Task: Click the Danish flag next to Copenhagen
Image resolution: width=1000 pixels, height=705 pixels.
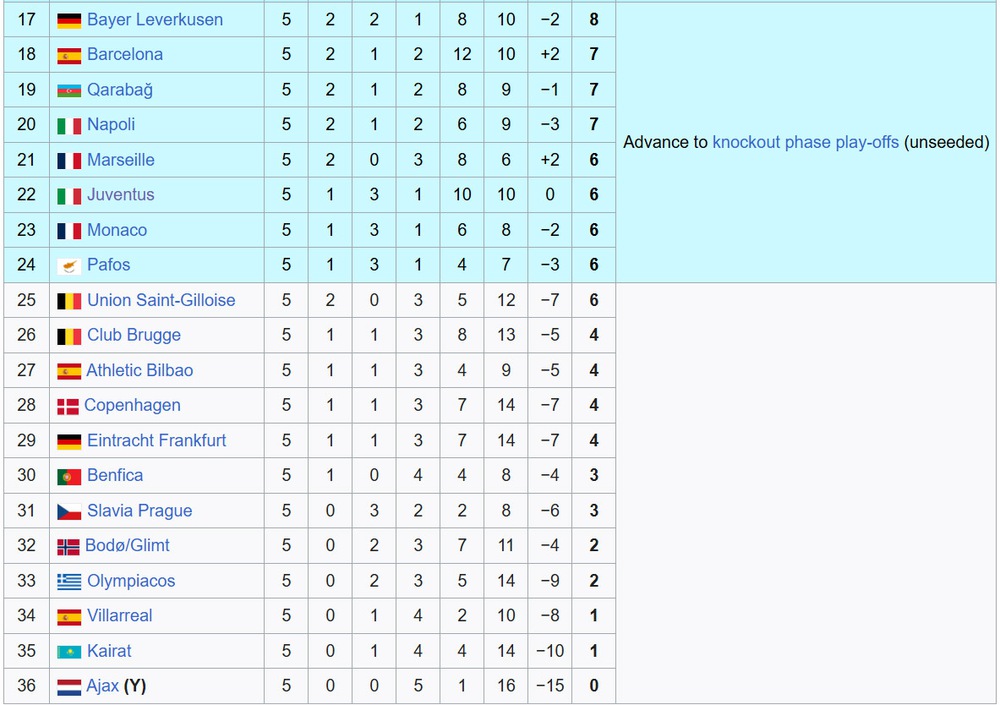Action: click(x=68, y=406)
